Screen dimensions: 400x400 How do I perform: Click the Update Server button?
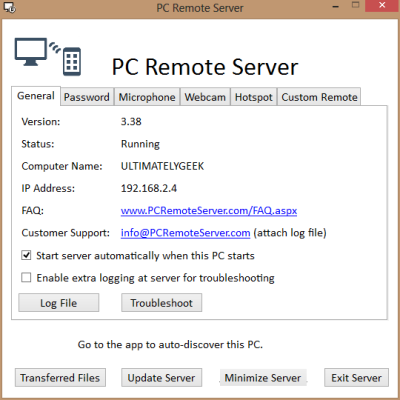point(162,378)
